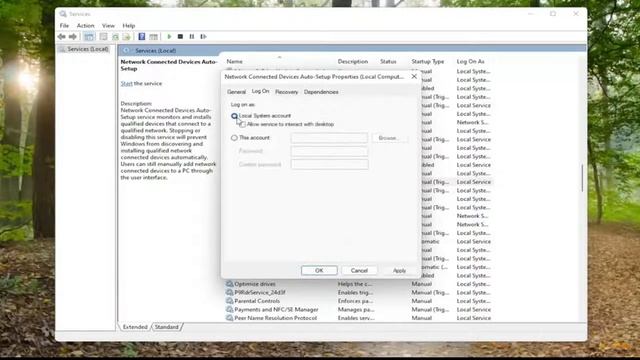Click the Services window title bar icon

pos(63,14)
